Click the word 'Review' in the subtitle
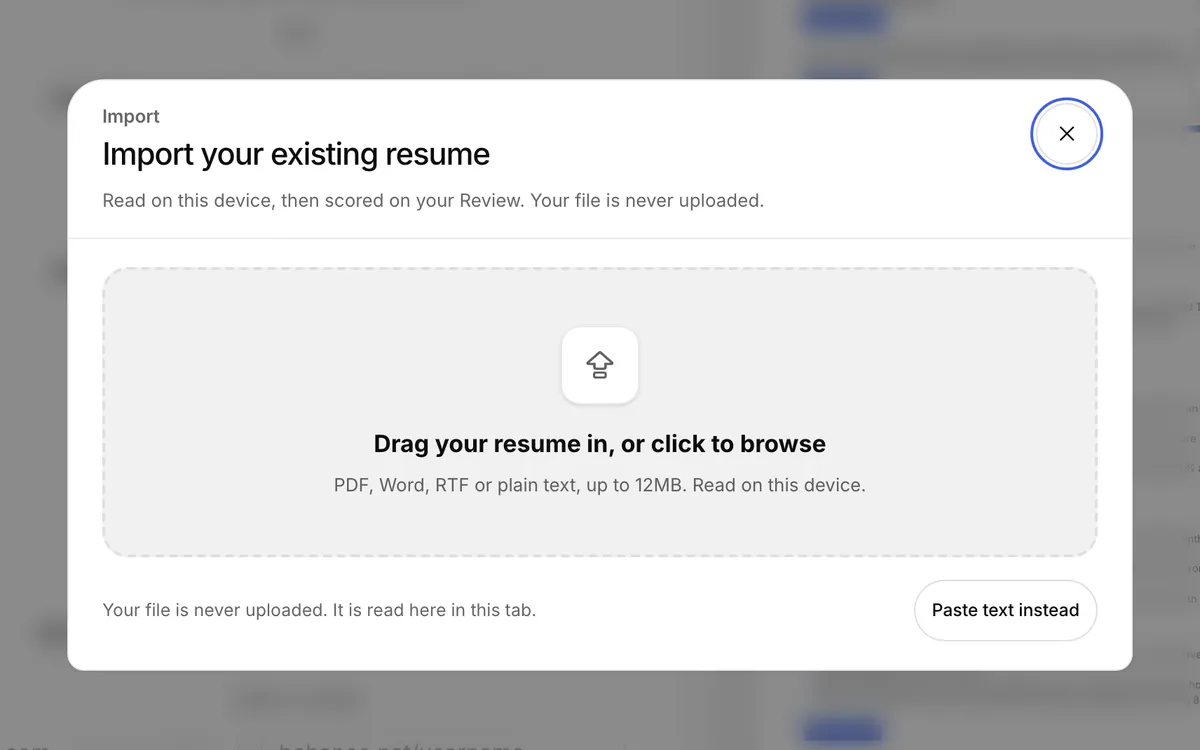The width and height of the screenshot is (1200, 750). (491, 200)
